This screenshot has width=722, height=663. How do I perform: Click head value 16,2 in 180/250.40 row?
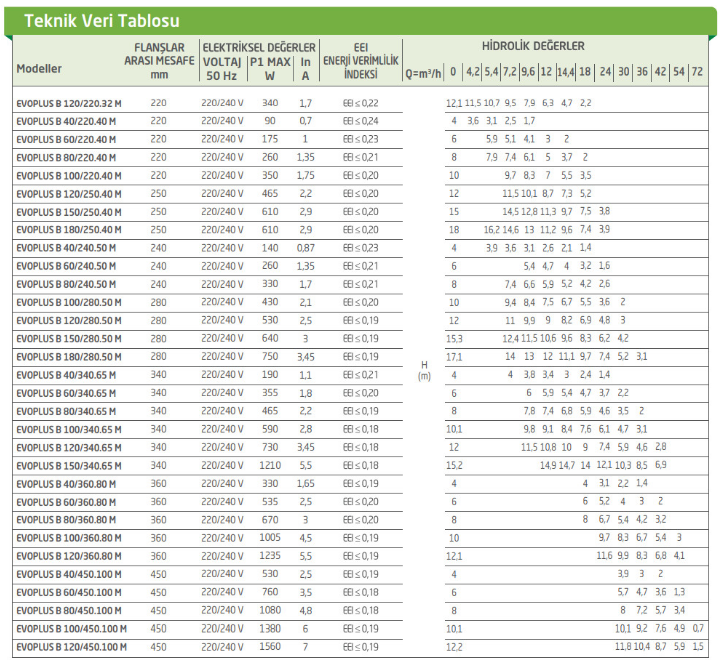[x=492, y=230]
